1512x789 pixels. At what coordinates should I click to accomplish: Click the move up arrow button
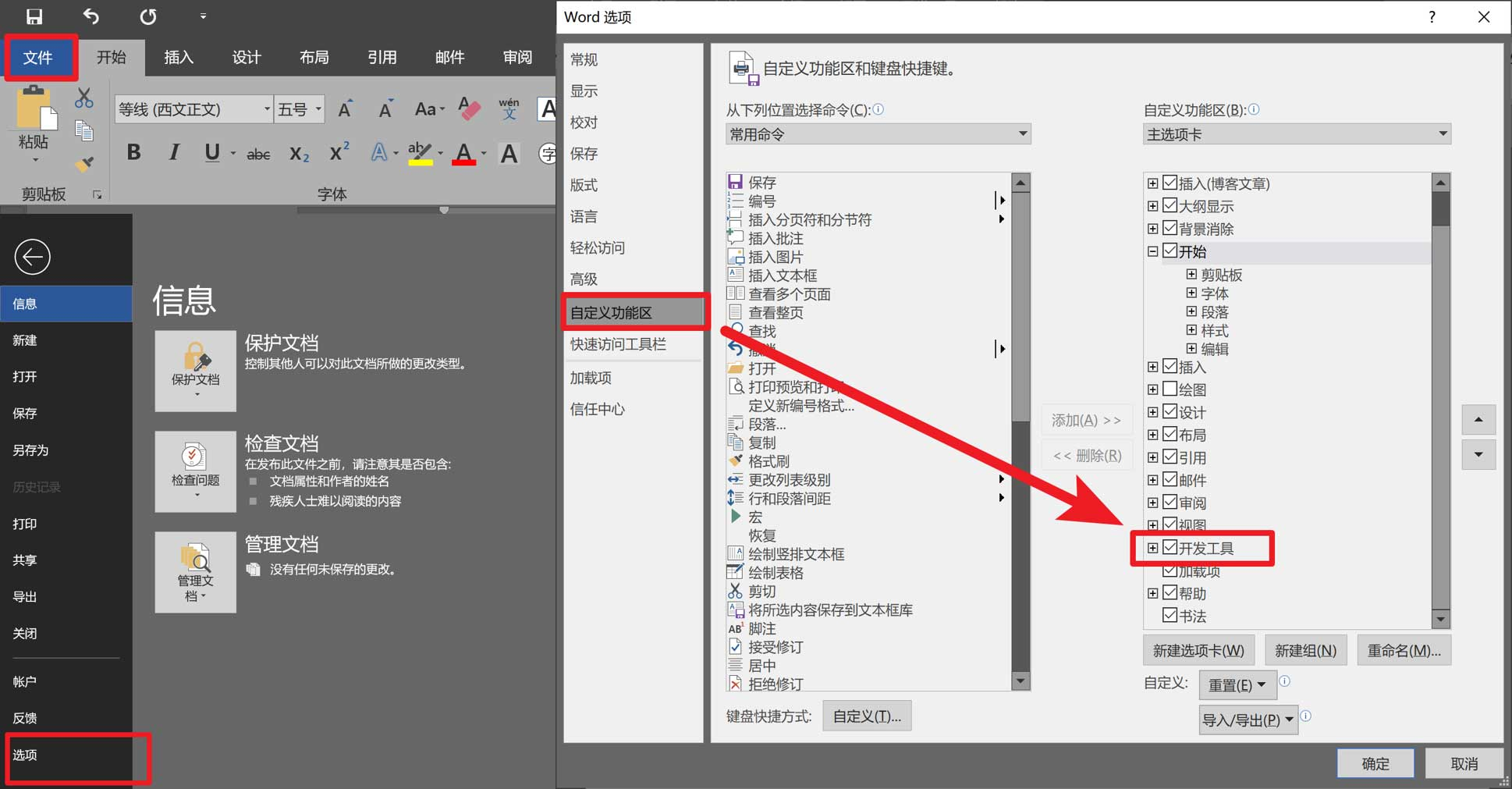coord(1478,420)
